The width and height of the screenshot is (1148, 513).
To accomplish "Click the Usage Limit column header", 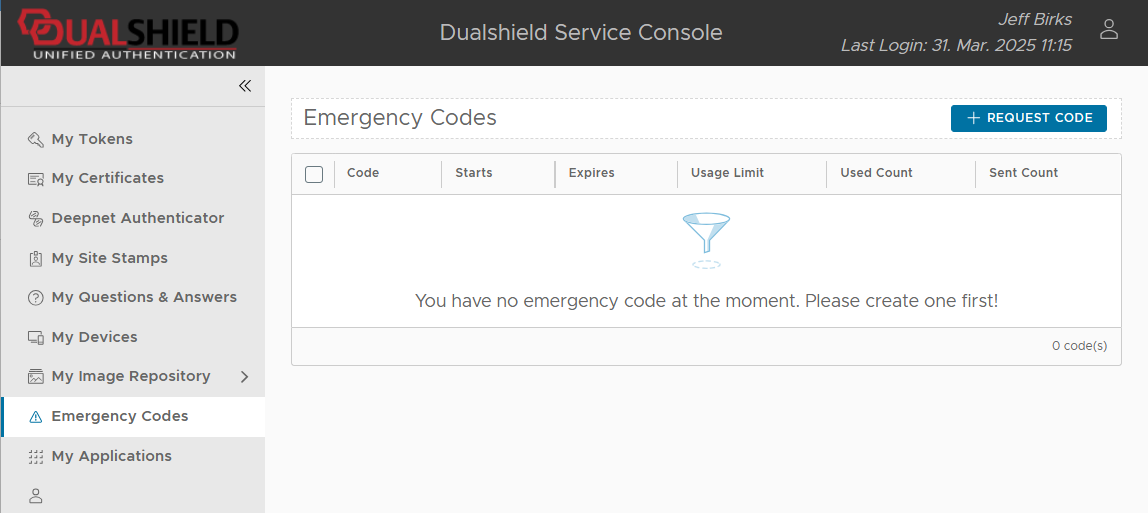I will click(x=727, y=173).
